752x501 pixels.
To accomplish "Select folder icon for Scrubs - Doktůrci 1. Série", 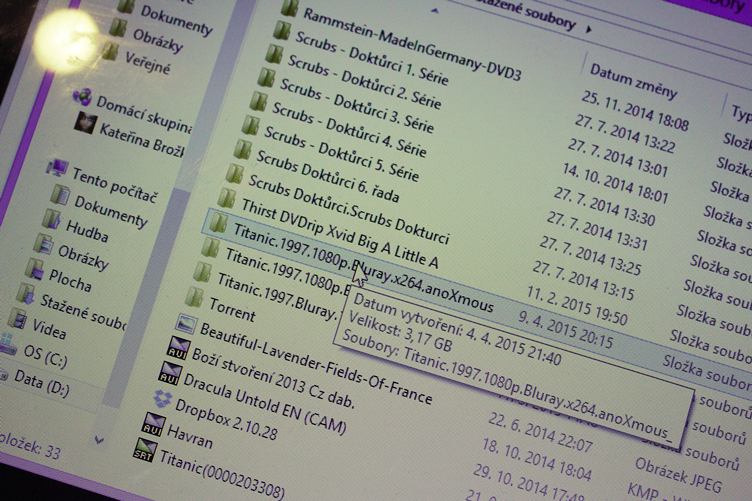I will [282, 30].
